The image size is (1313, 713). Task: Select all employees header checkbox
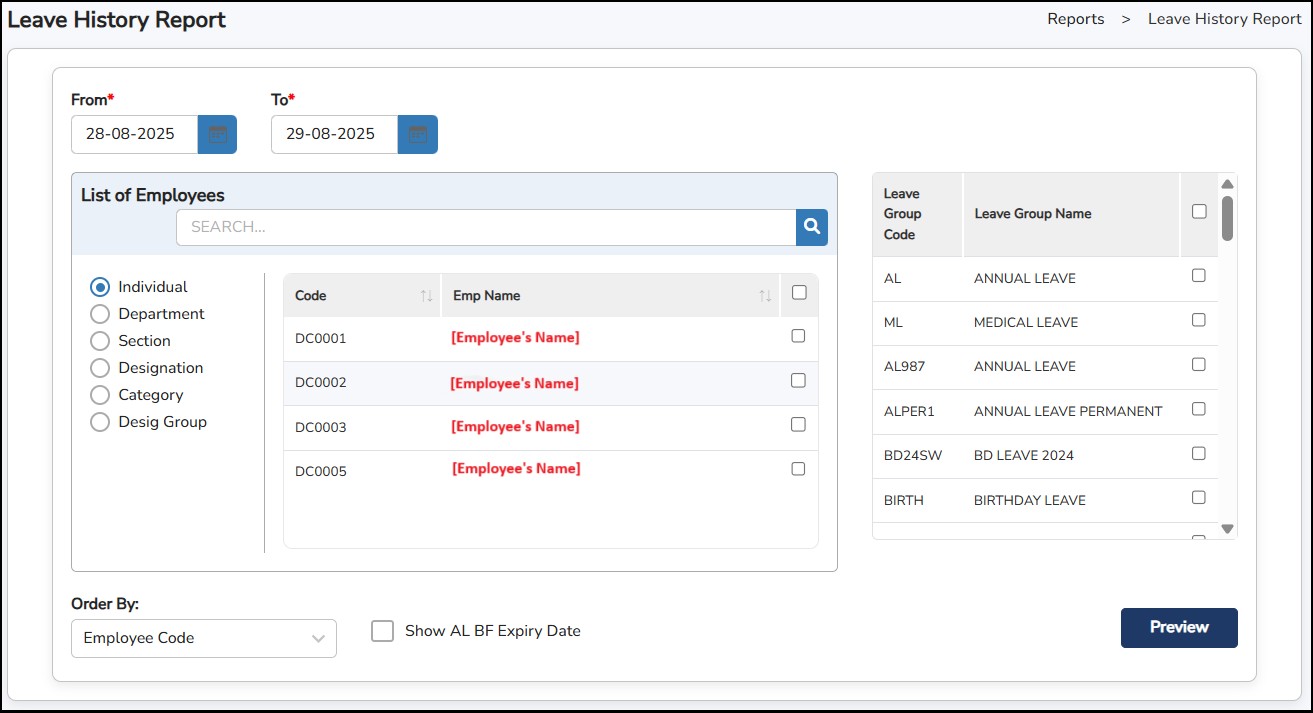tap(798, 293)
